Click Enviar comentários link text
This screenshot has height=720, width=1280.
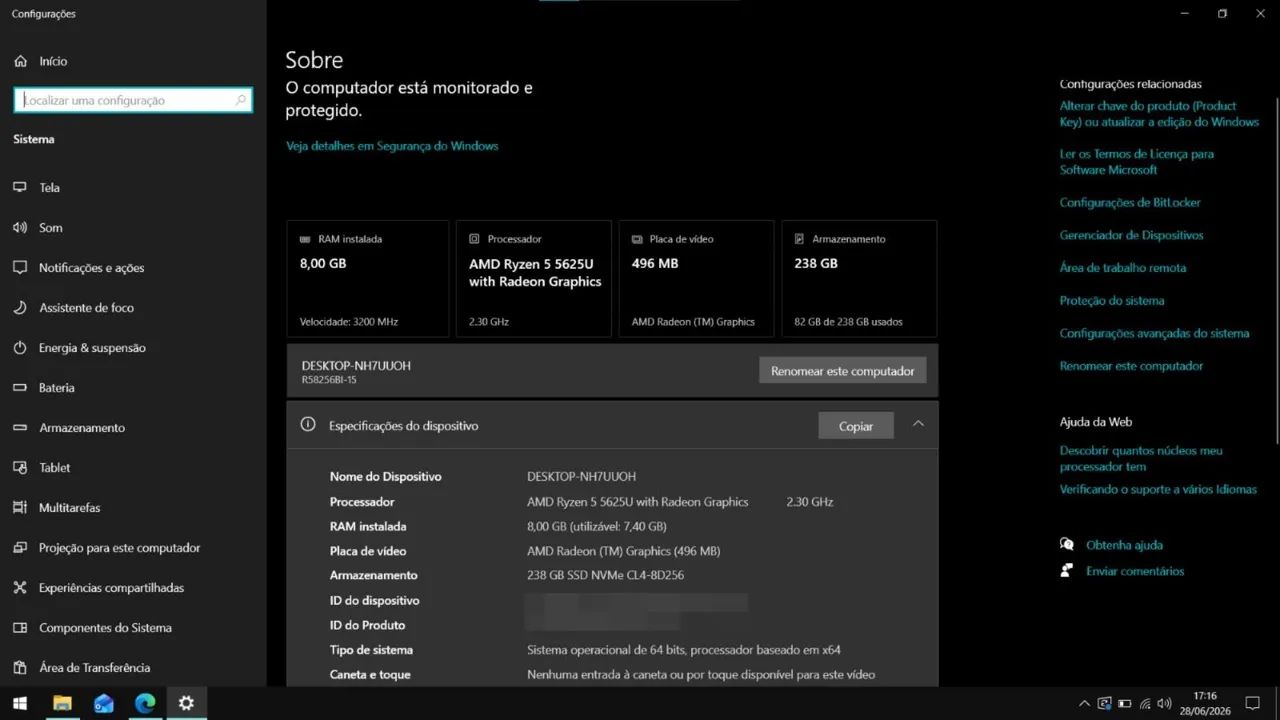[1135, 571]
